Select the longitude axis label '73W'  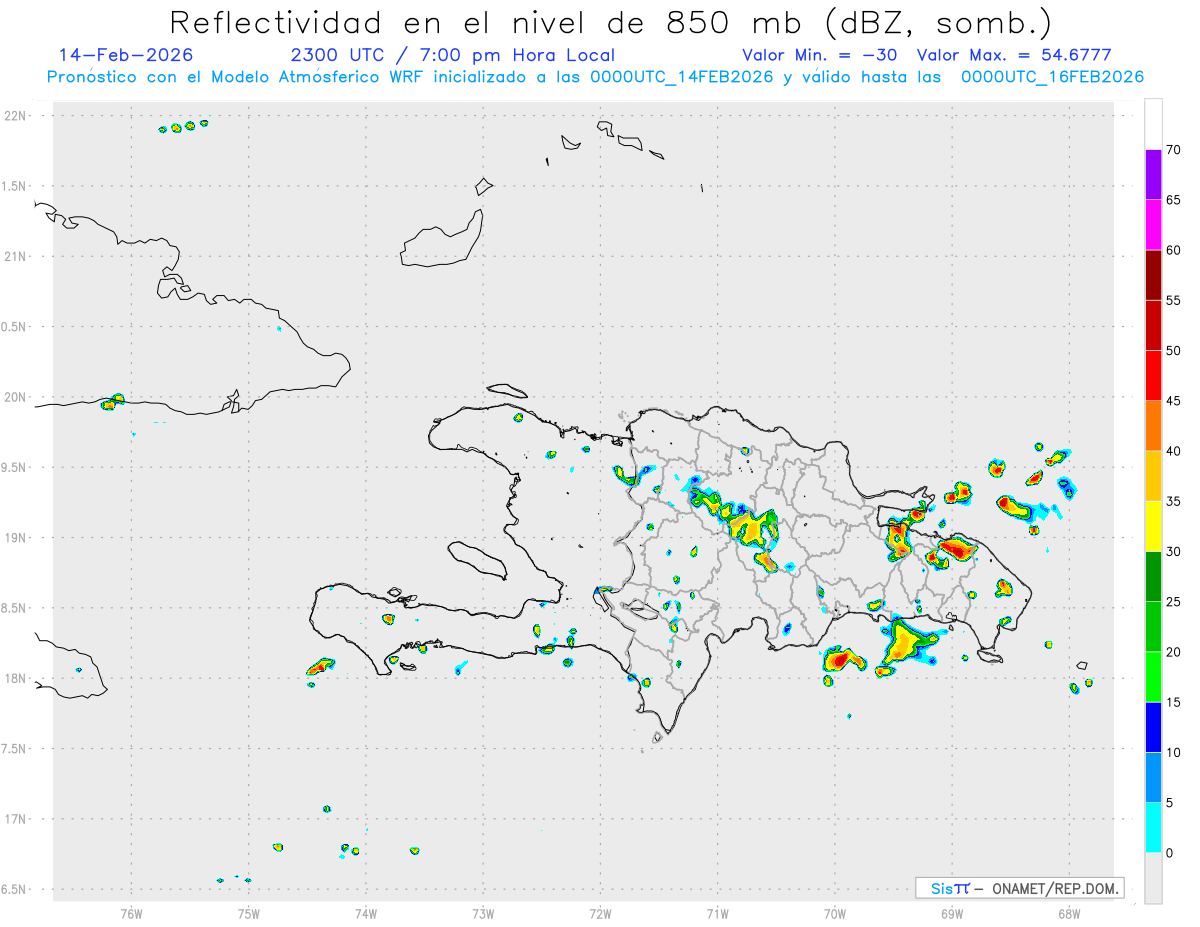483,914
